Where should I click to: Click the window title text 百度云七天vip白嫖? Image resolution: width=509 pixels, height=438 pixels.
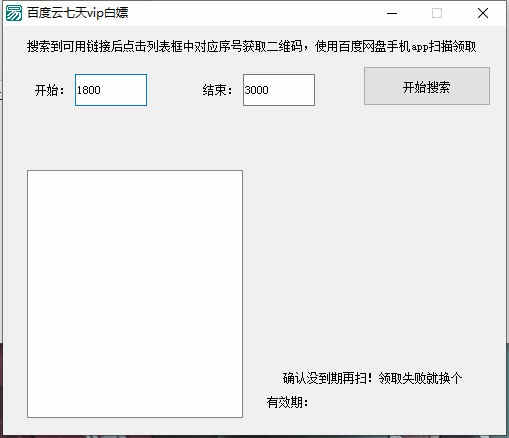[77, 13]
